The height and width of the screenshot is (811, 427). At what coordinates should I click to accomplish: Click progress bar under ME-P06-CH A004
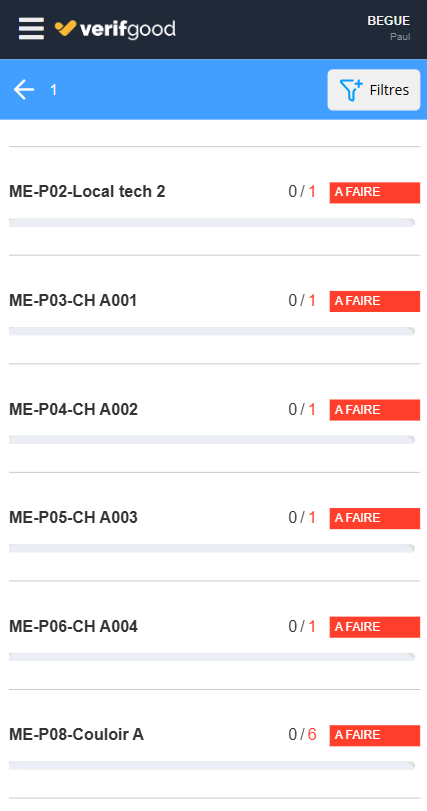(212, 657)
